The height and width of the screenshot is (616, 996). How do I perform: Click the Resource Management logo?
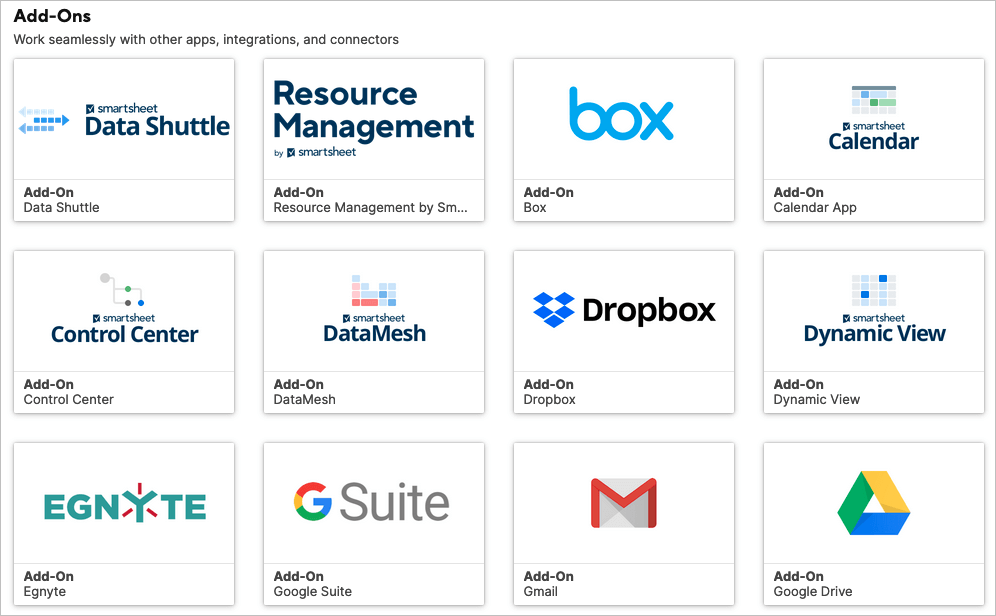374,119
